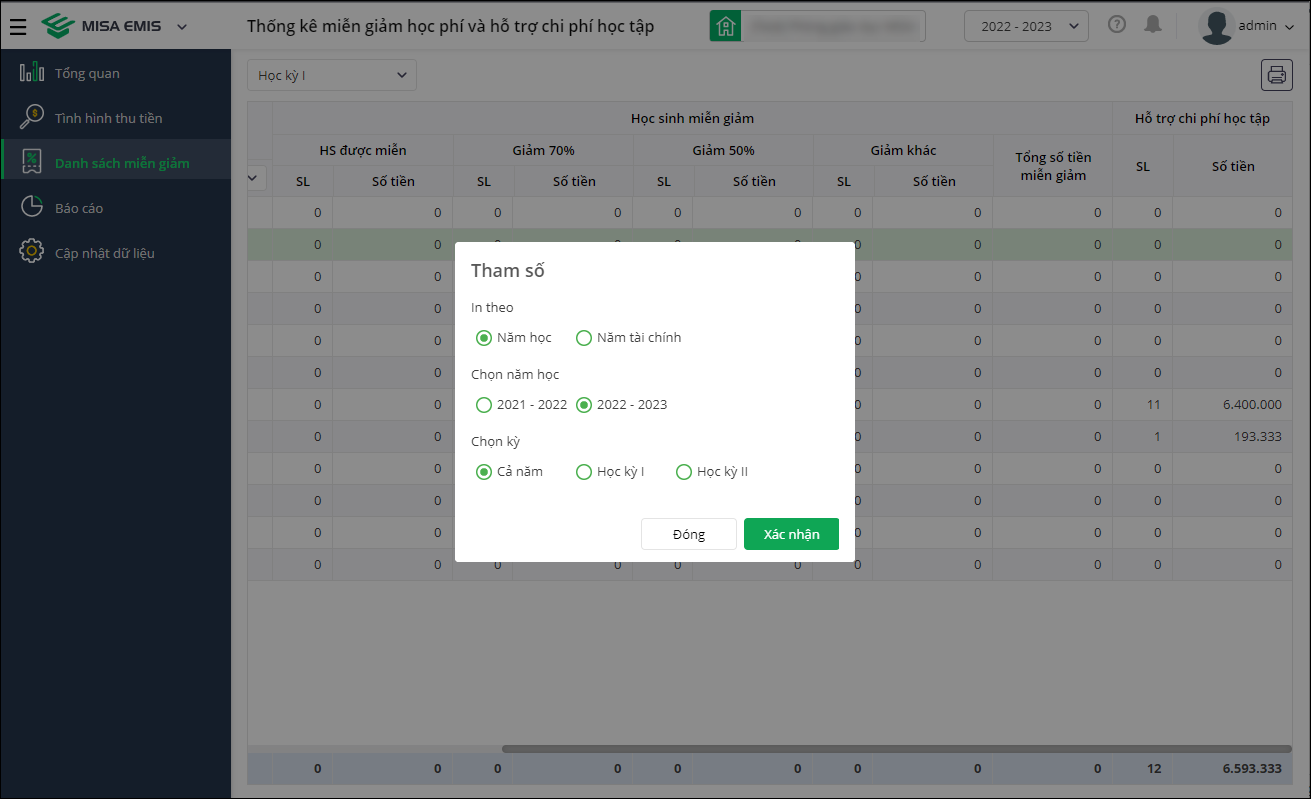Select the Học kỳ I radio button

coord(584,472)
